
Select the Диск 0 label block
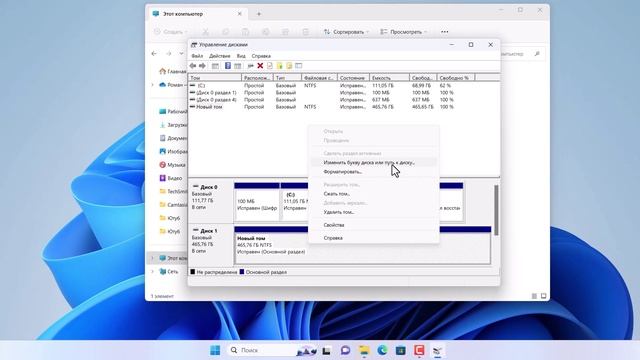[x=211, y=202]
